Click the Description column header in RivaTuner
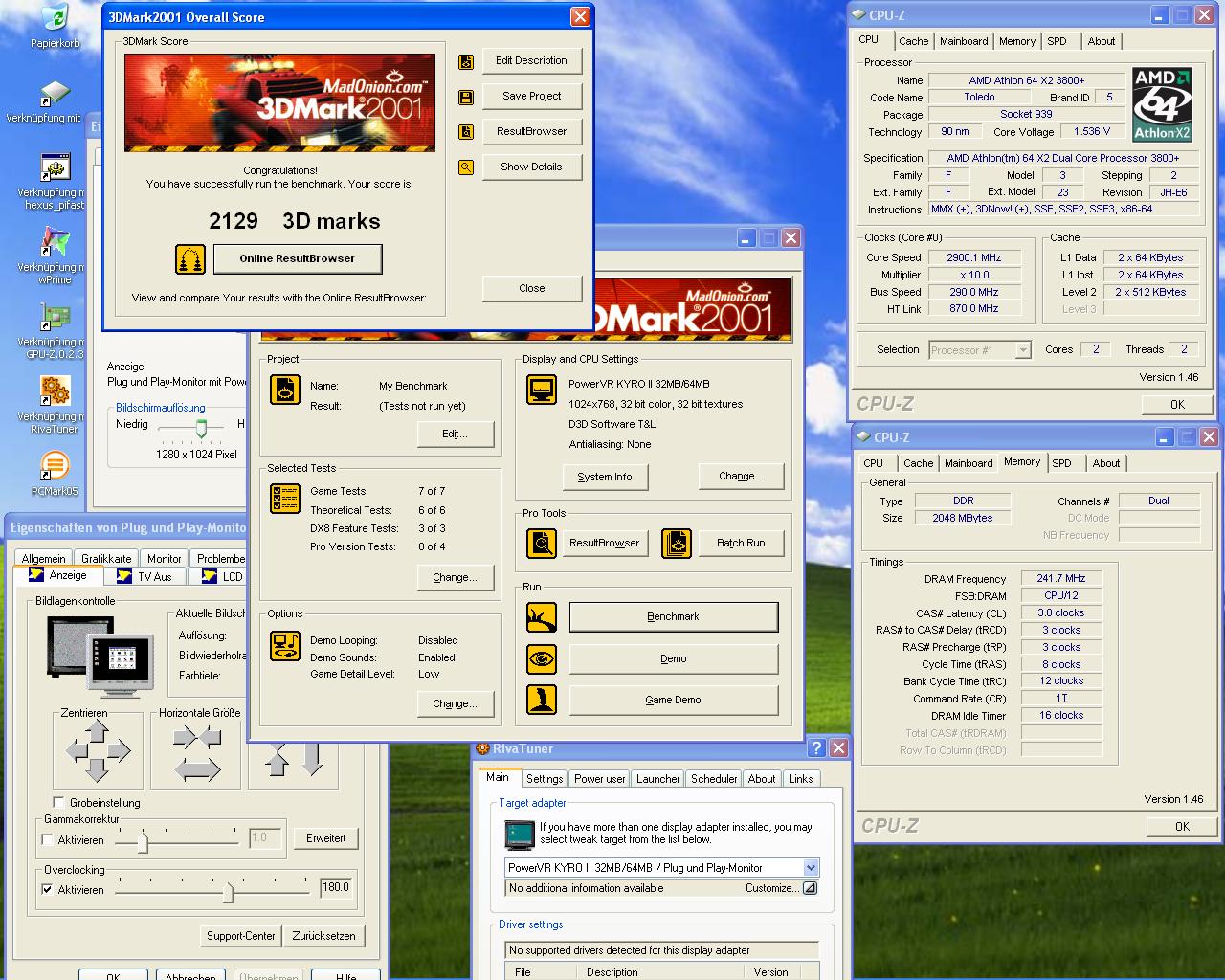1225x980 pixels. 663,971
